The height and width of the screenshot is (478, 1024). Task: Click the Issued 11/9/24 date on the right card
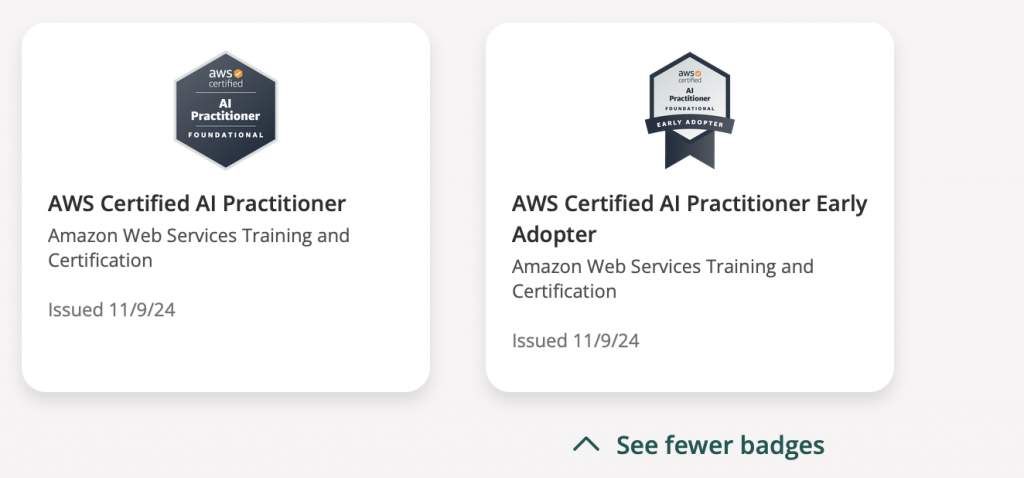tap(575, 340)
